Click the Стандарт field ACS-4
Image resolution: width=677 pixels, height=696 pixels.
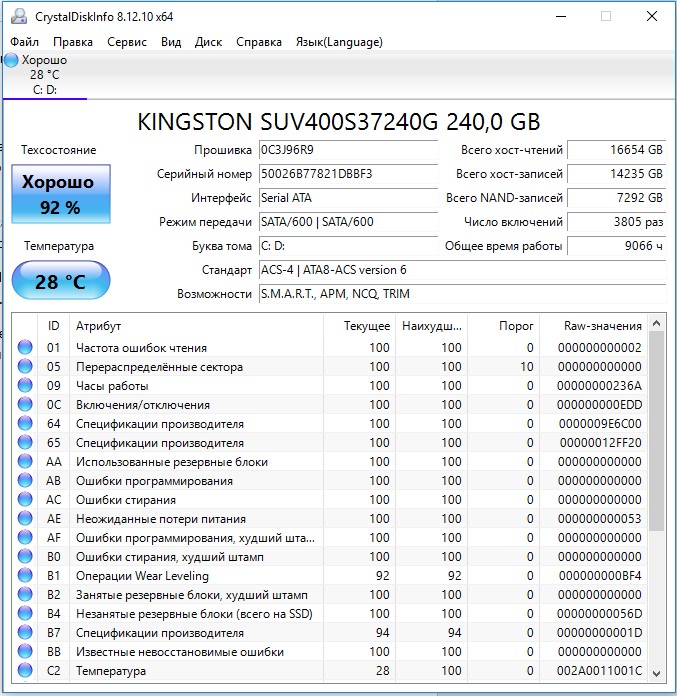pyautogui.click(x=463, y=270)
